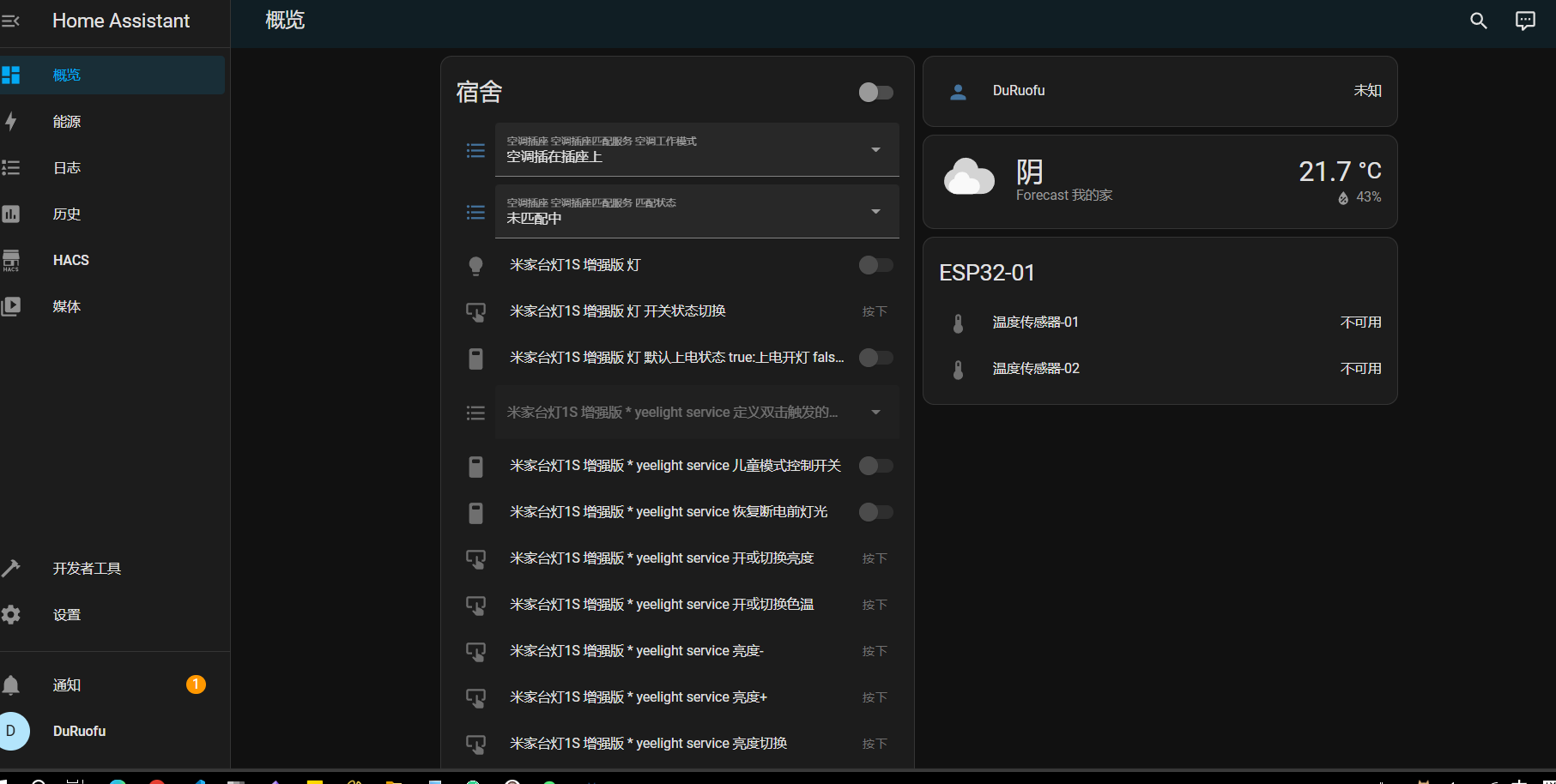
Task: Open the DuRuofu user profile in sidebar
Action: (x=79, y=731)
